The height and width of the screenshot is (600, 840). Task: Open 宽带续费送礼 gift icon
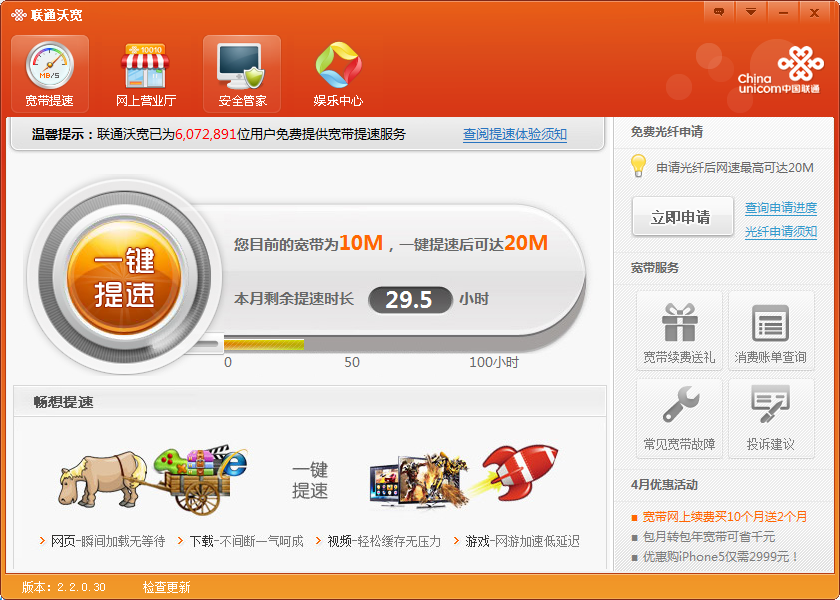(679, 331)
